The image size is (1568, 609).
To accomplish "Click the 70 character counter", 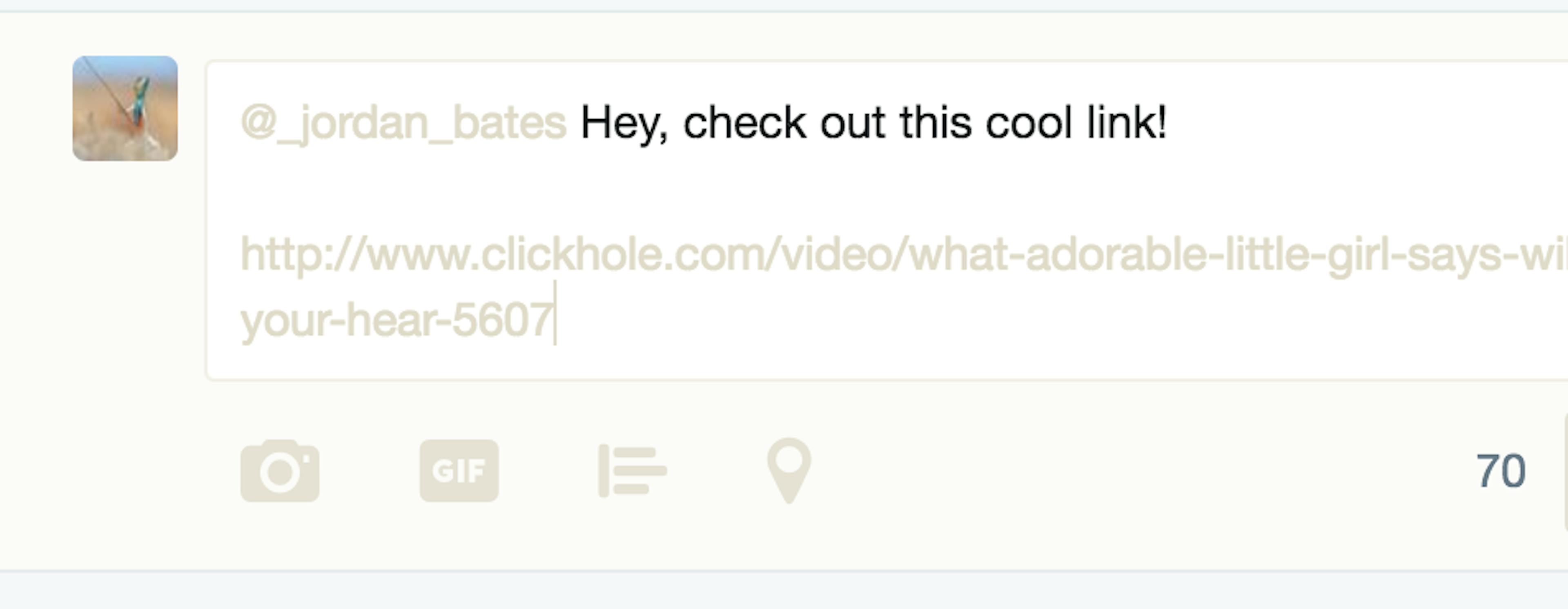I will coord(1501,471).
